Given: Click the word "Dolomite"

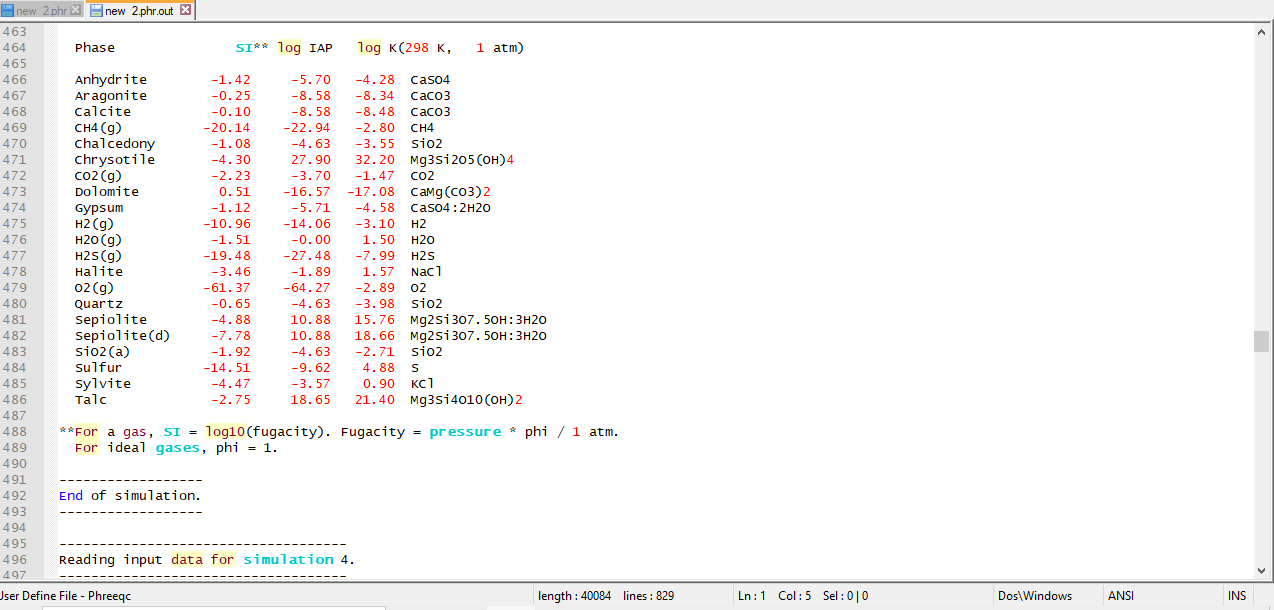Looking at the screenshot, I should click(107, 192).
